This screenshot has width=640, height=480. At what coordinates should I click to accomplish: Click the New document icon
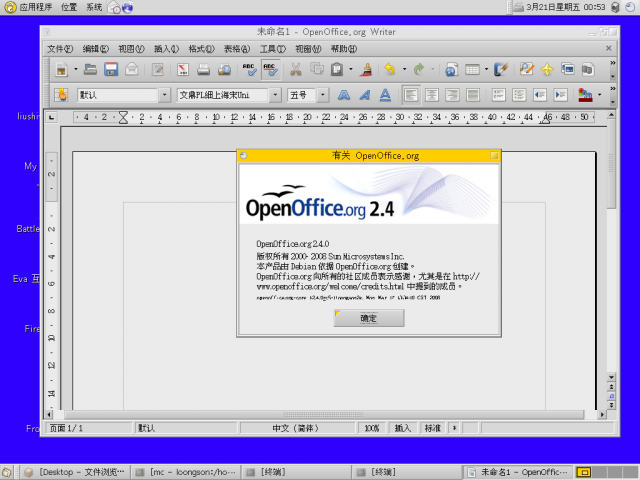[x=62, y=69]
